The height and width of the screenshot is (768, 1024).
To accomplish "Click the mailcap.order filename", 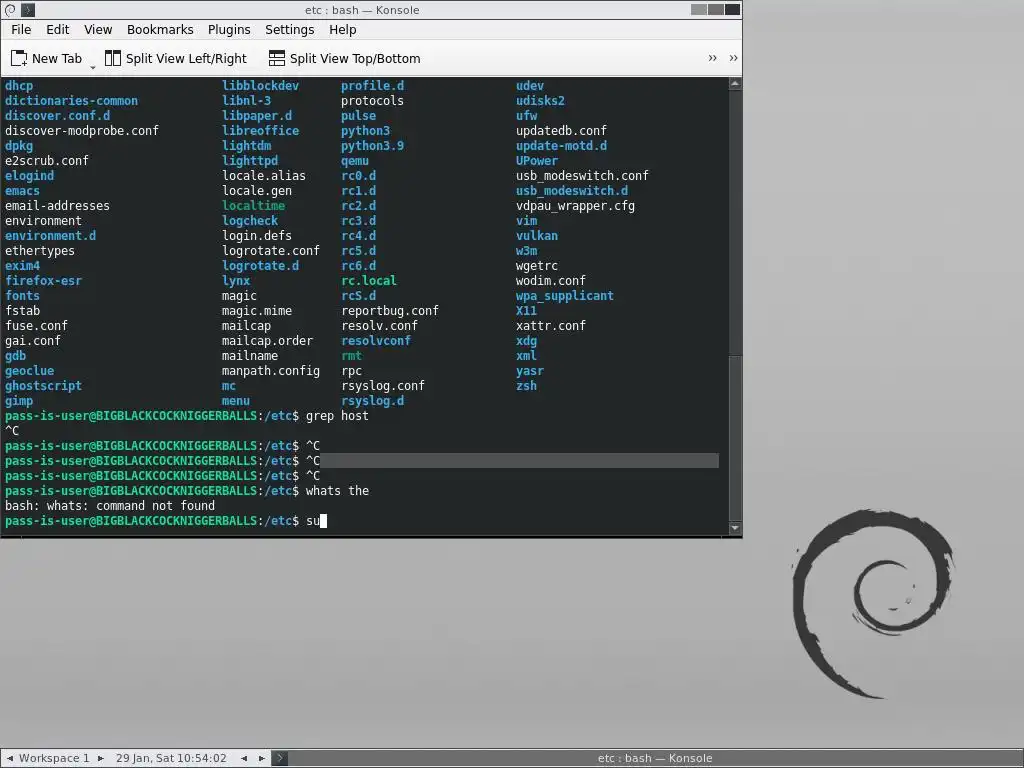I will (267, 341).
